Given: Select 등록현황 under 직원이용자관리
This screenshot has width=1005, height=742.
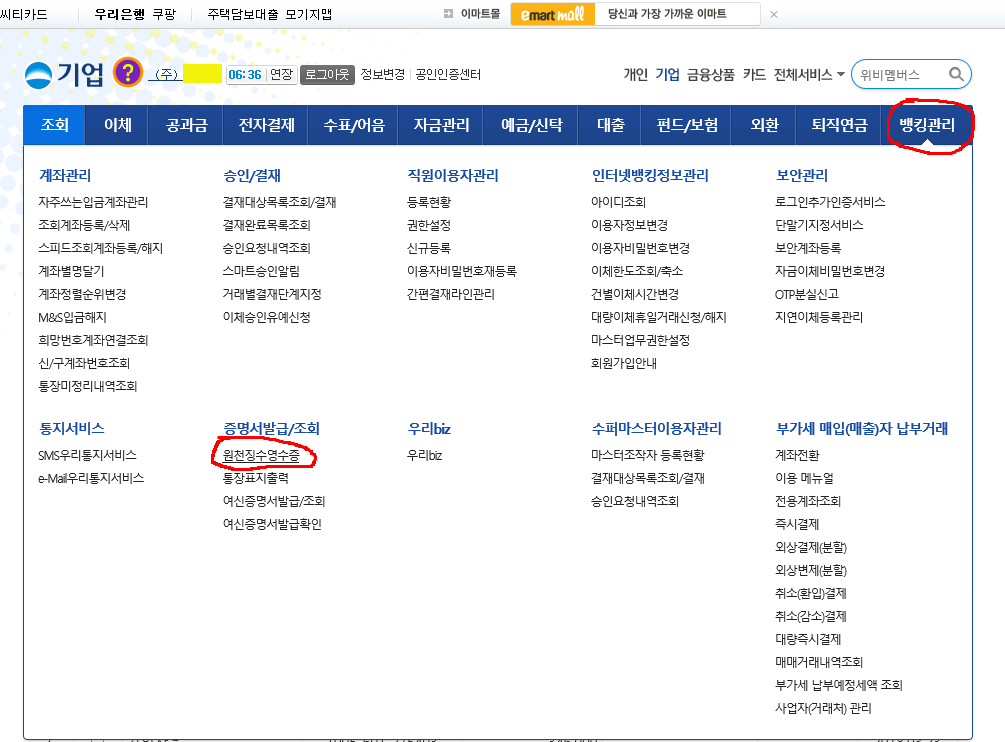Looking at the screenshot, I should (429, 202).
